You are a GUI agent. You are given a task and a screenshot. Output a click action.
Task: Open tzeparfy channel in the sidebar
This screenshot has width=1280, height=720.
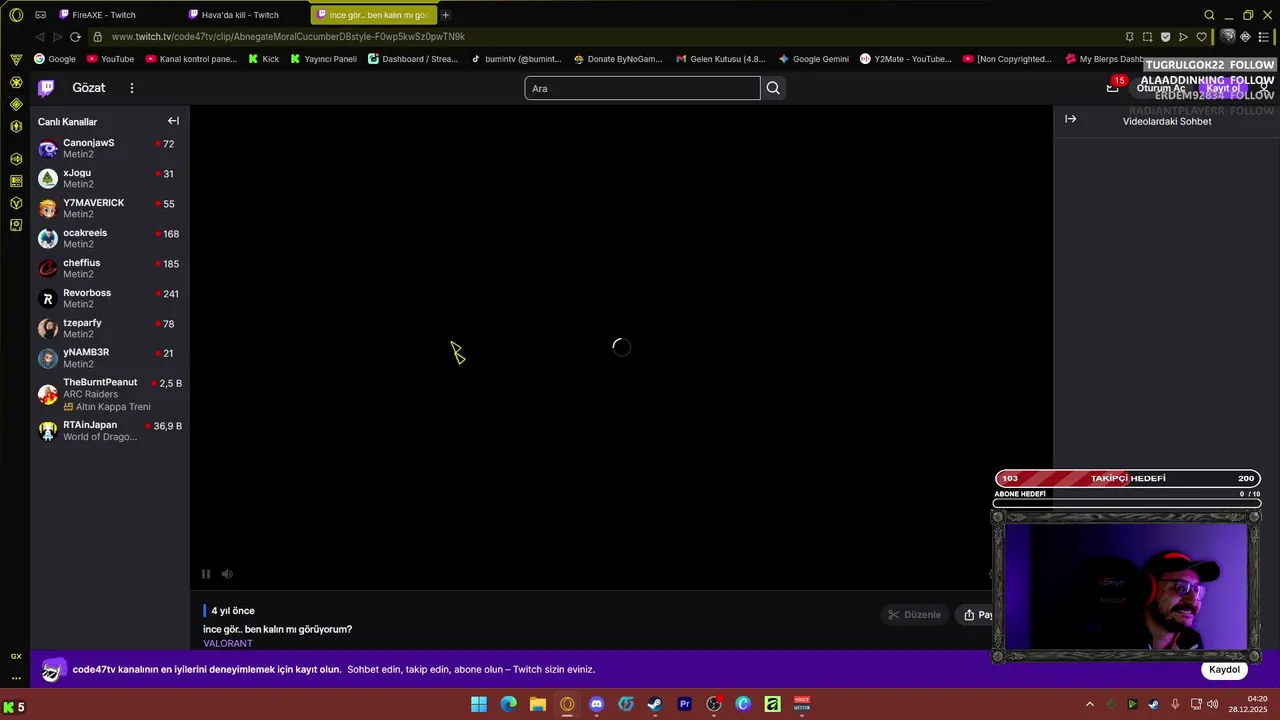point(110,329)
